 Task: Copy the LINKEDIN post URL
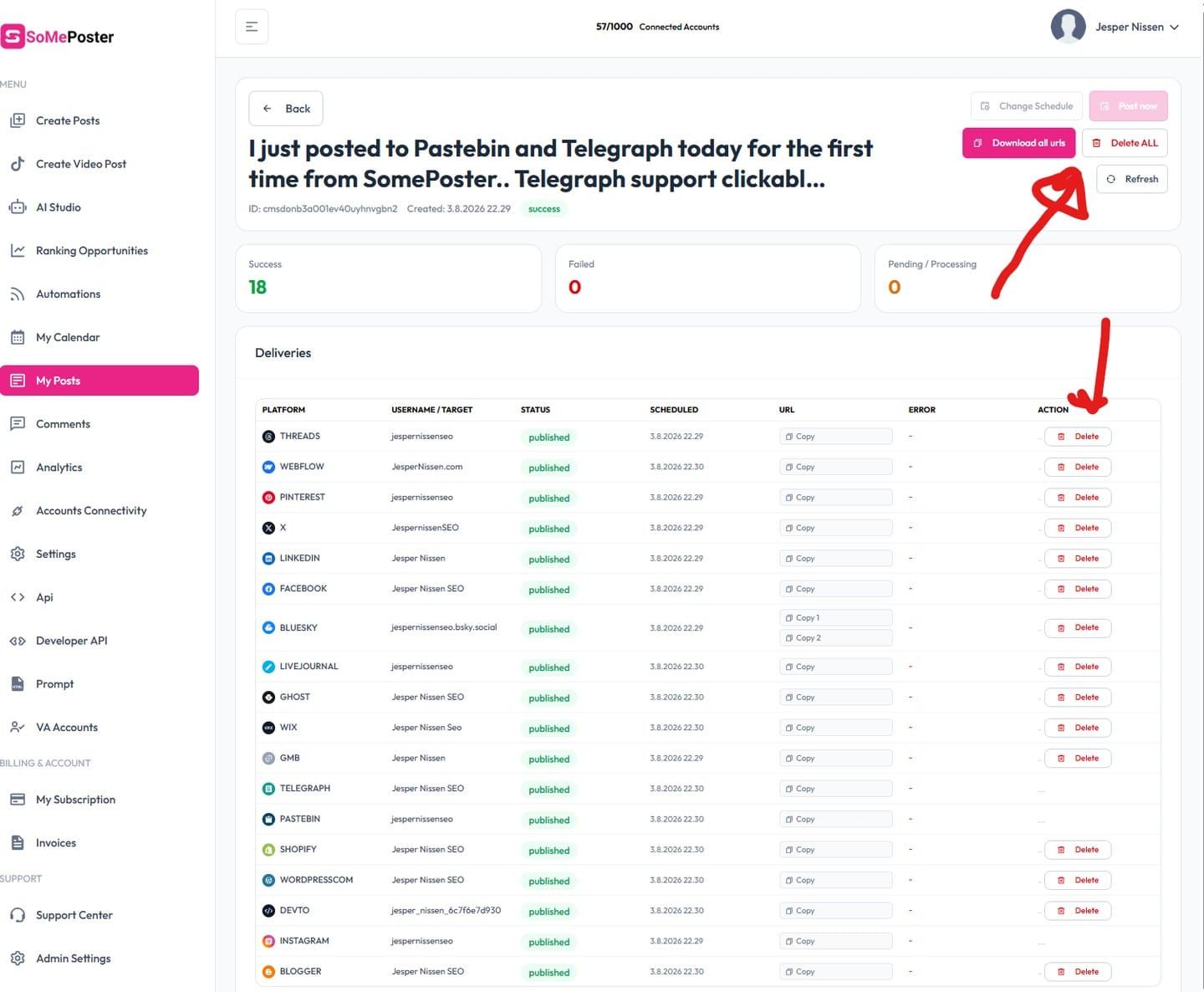(835, 559)
